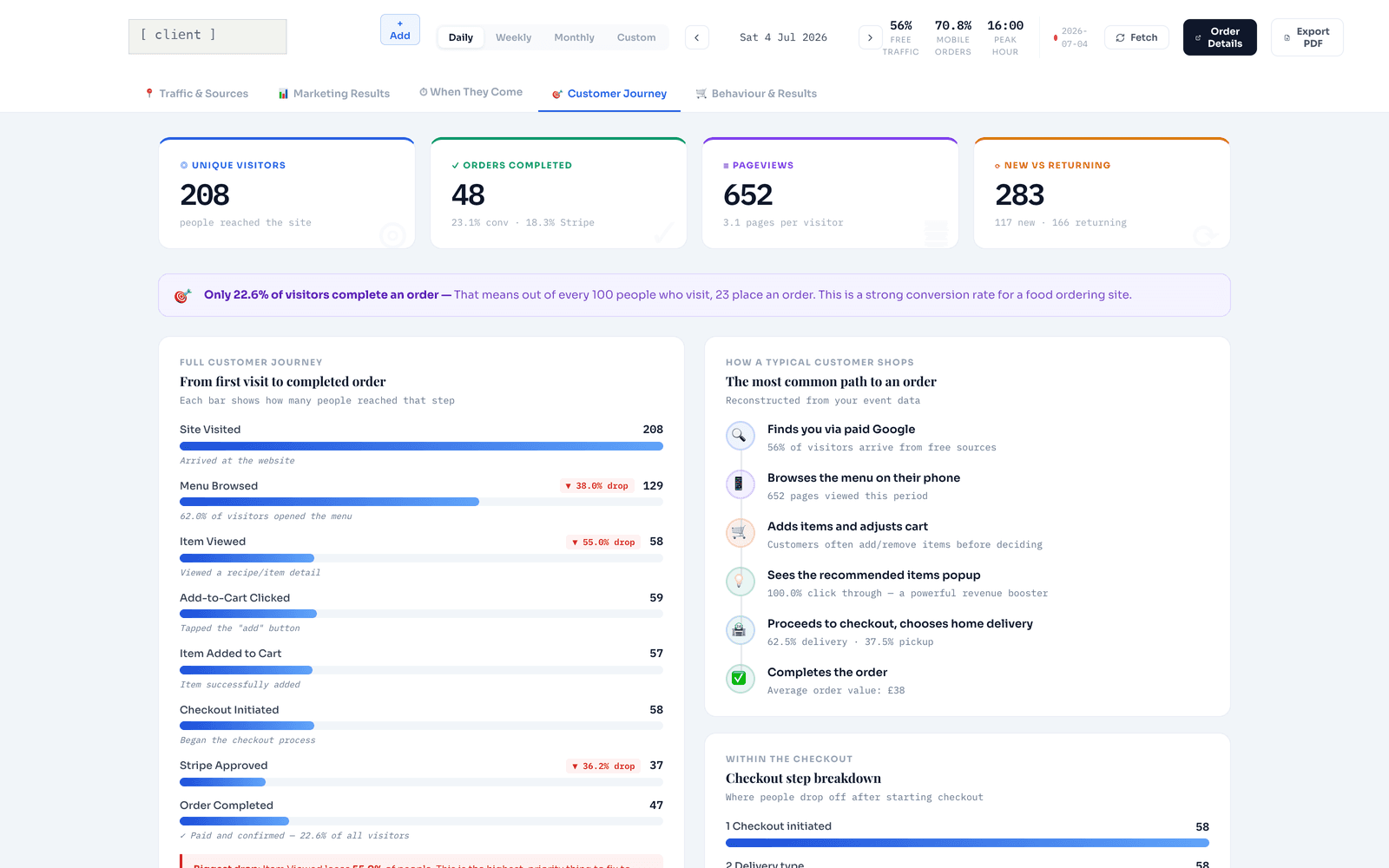Click the client name input field

[x=207, y=36]
